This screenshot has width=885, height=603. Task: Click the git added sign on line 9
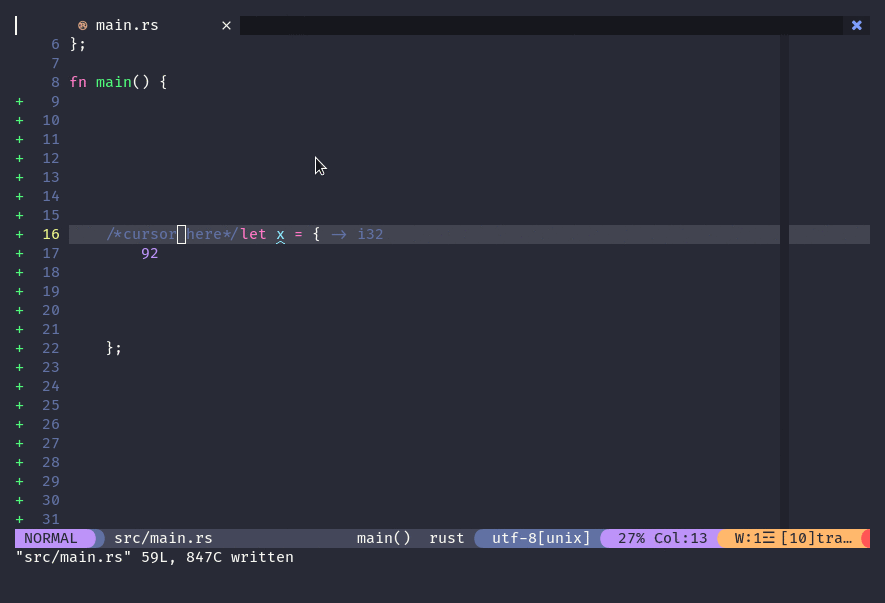[20, 102]
